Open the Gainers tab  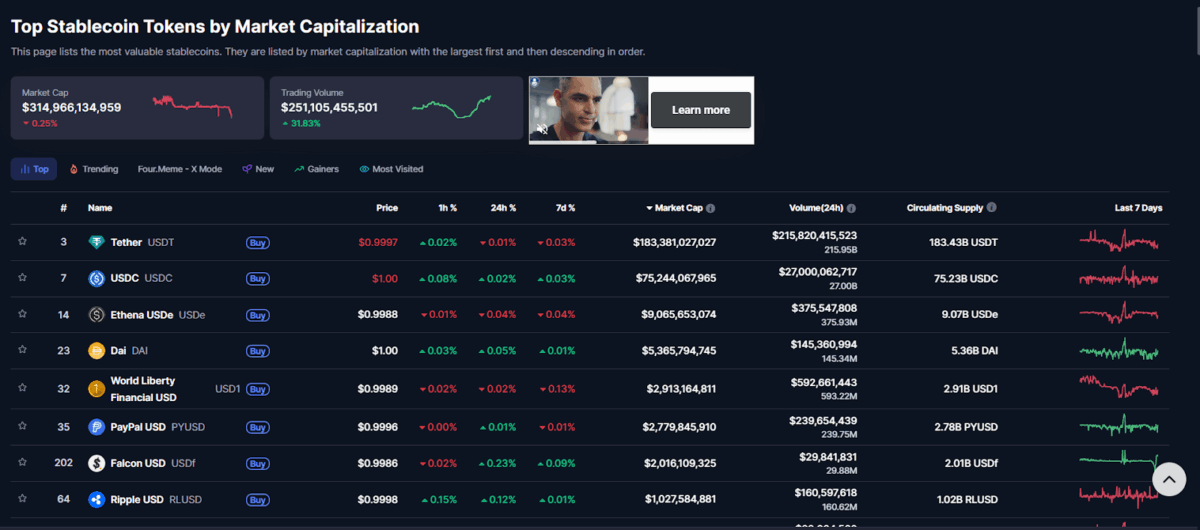pyautogui.click(x=316, y=169)
